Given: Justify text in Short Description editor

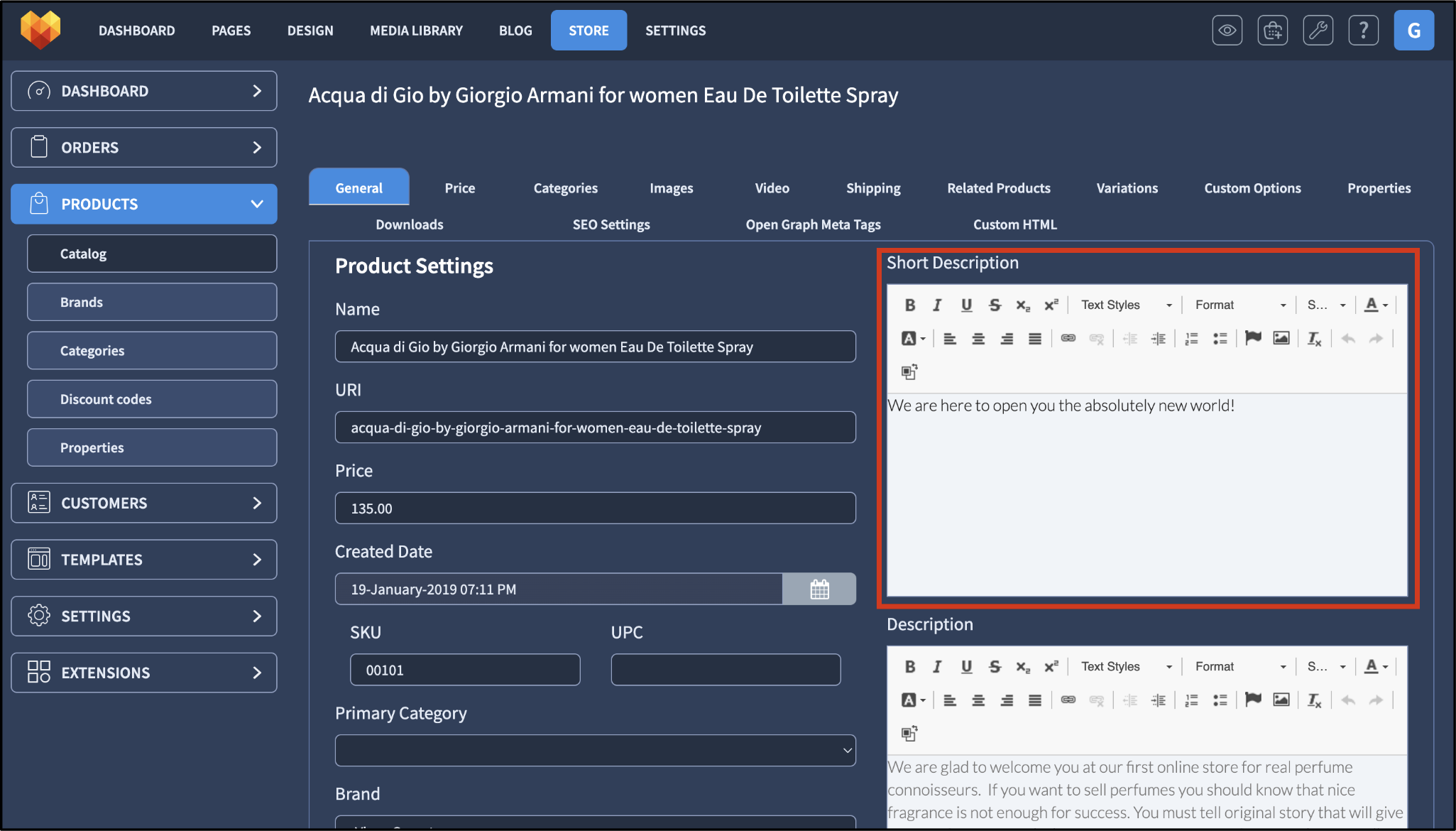Looking at the screenshot, I should tap(1034, 339).
